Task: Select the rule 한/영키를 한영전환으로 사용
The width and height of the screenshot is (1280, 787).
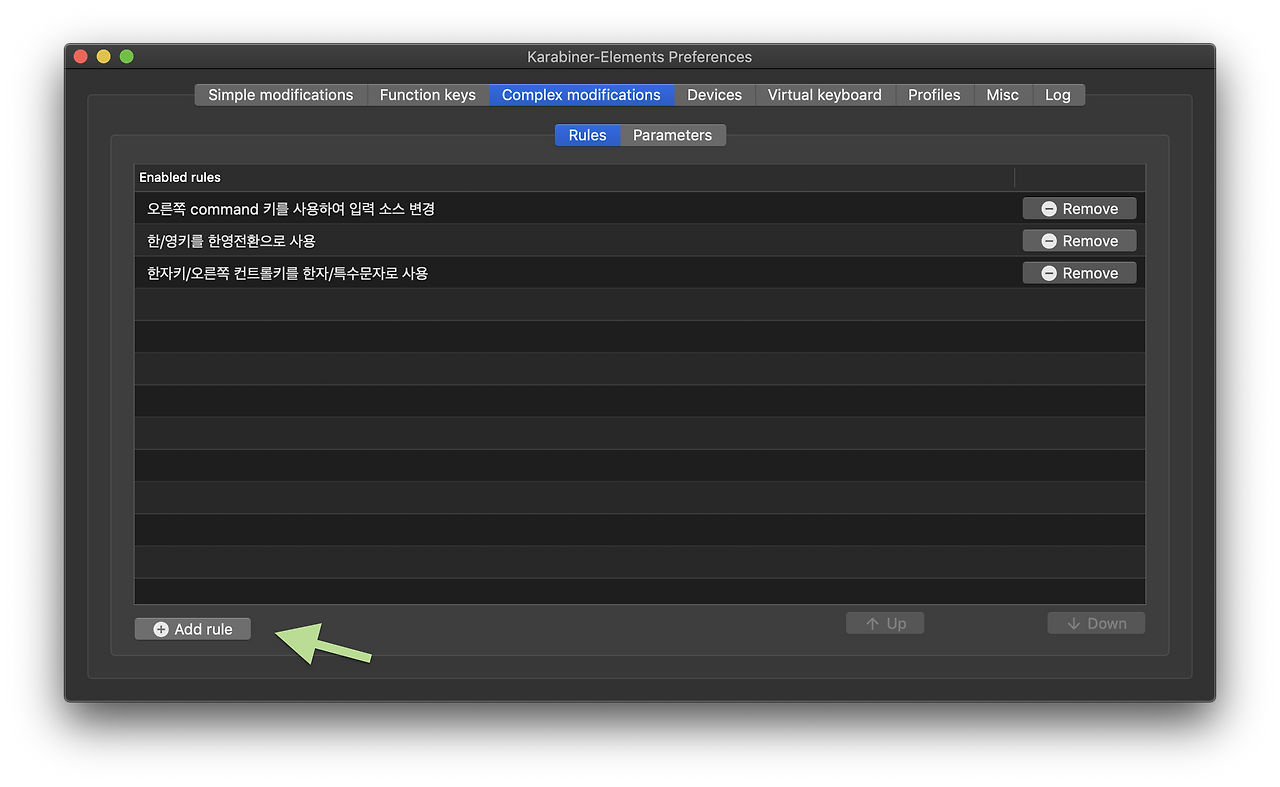Action: coord(639,241)
